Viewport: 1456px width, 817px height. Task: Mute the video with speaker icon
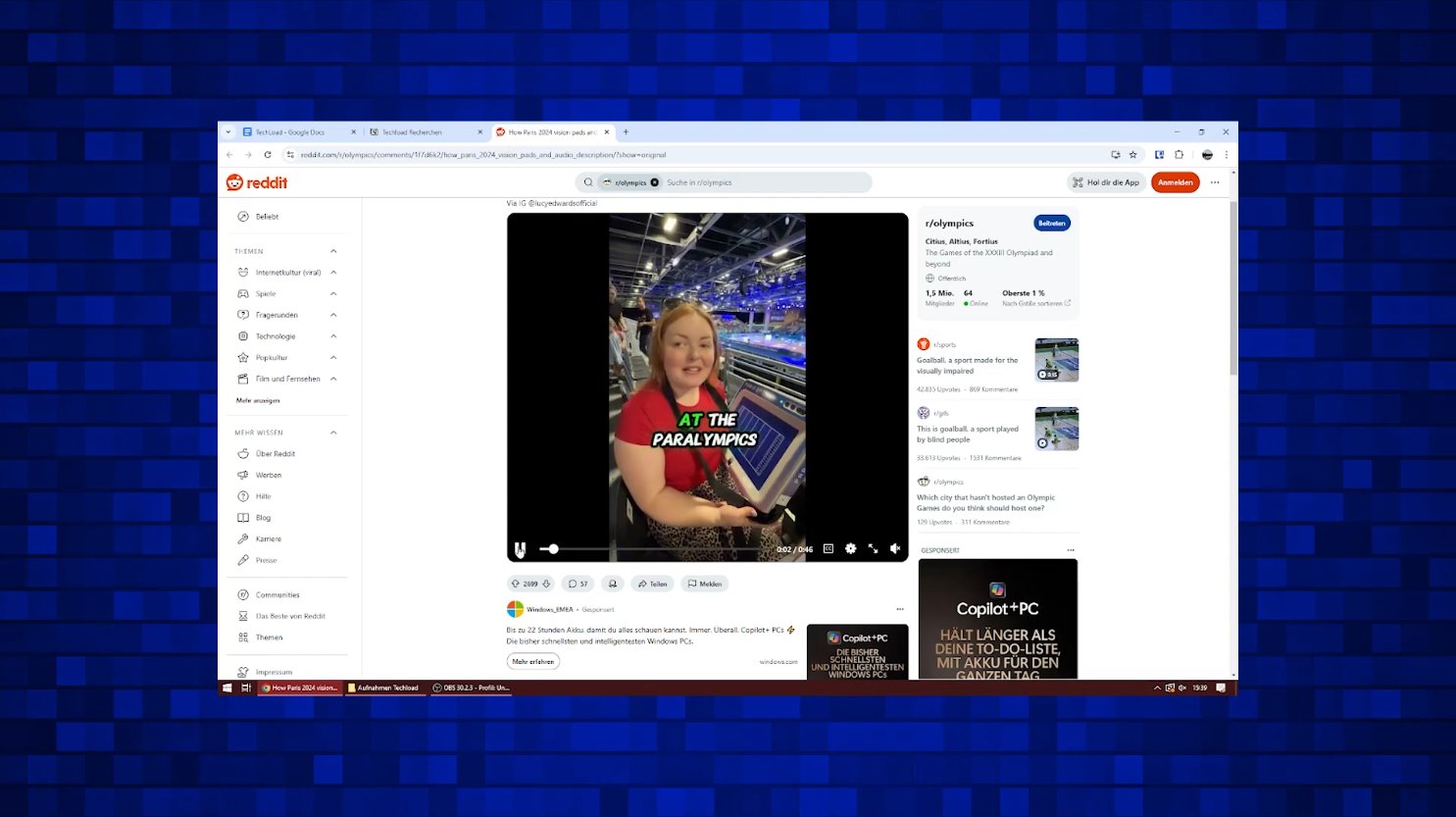pos(895,549)
